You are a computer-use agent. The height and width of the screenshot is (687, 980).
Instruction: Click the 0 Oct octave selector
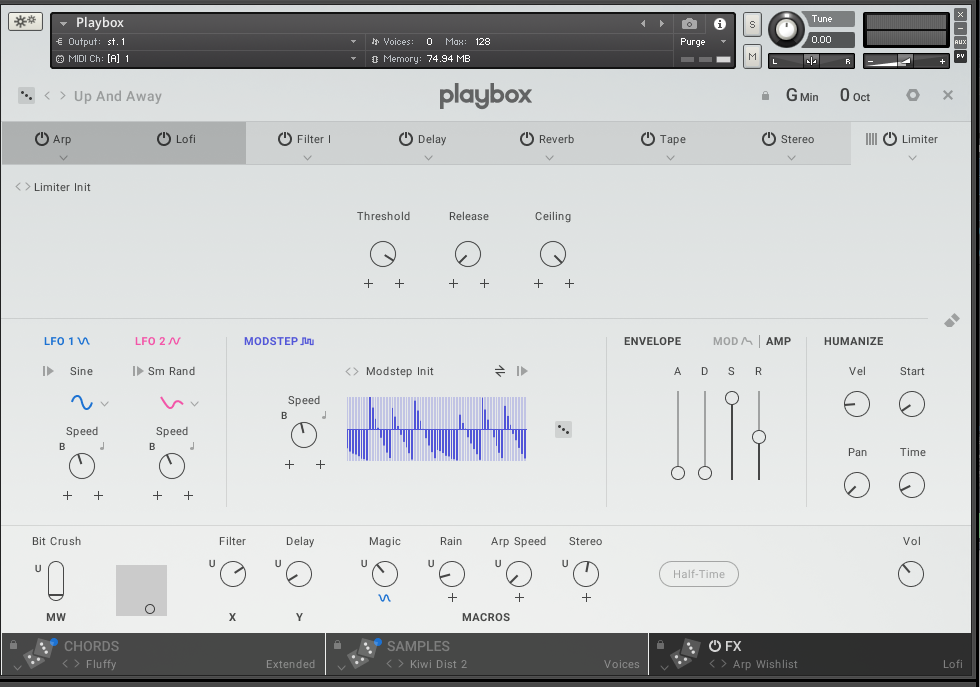click(x=855, y=96)
